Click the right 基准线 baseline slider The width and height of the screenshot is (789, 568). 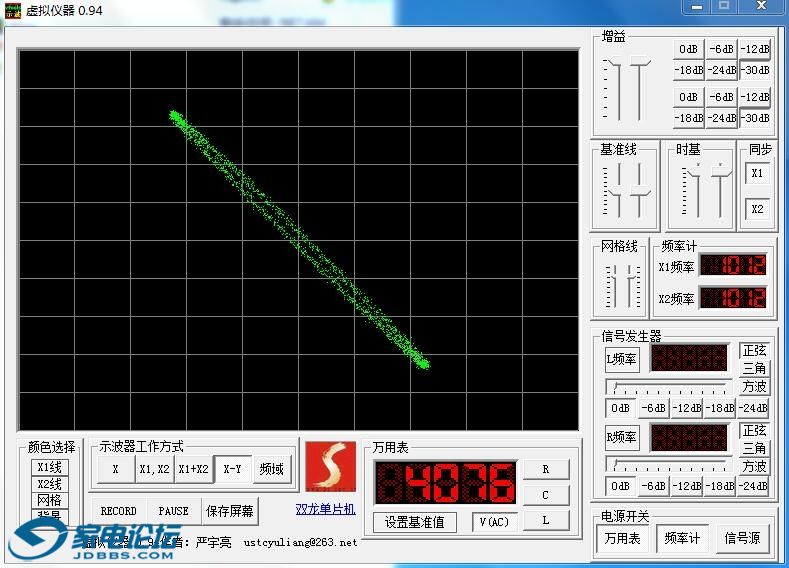coord(640,191)
